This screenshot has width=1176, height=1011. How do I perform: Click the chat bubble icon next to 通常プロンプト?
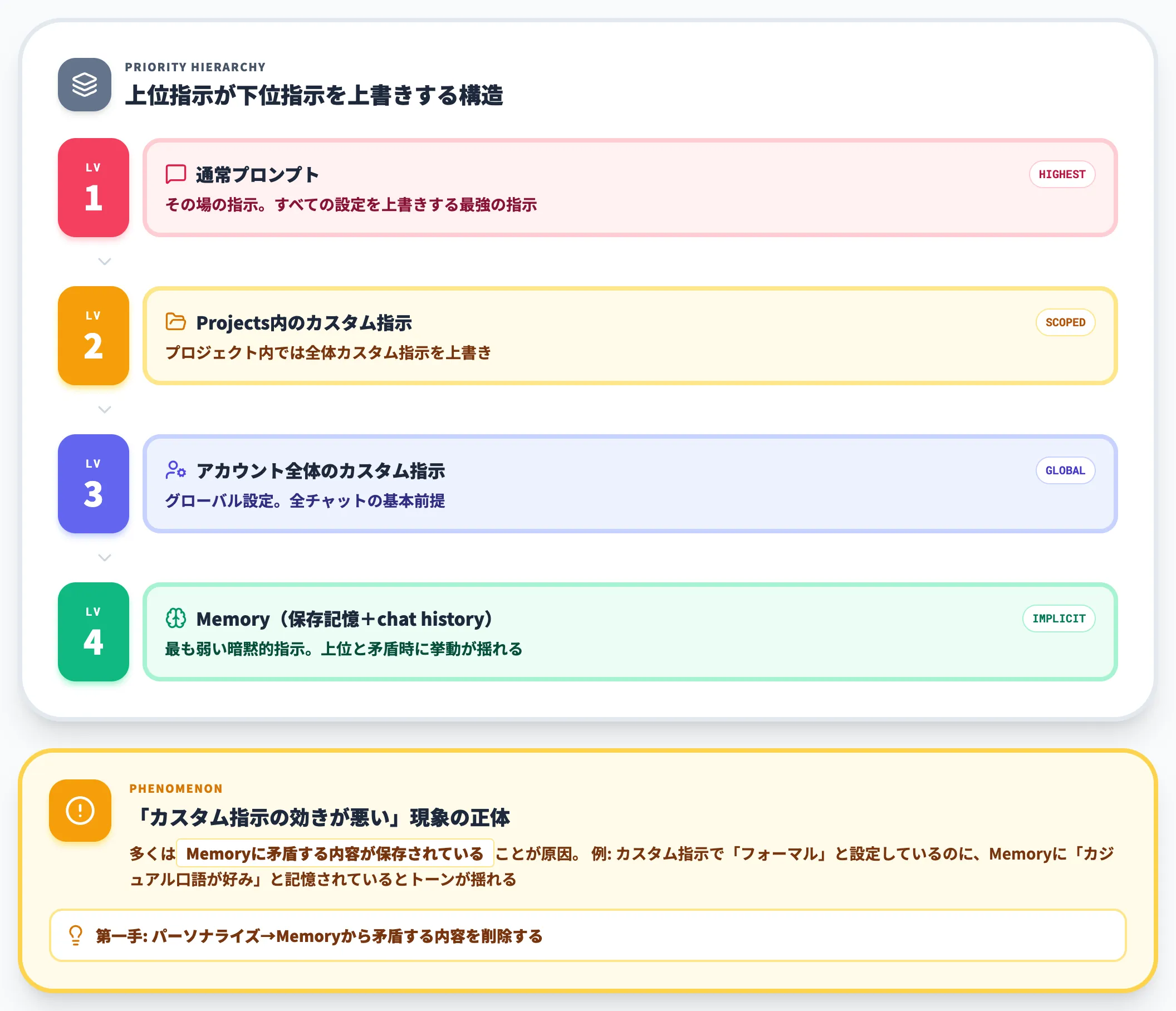pyautogui.click(x=175, y=174)
